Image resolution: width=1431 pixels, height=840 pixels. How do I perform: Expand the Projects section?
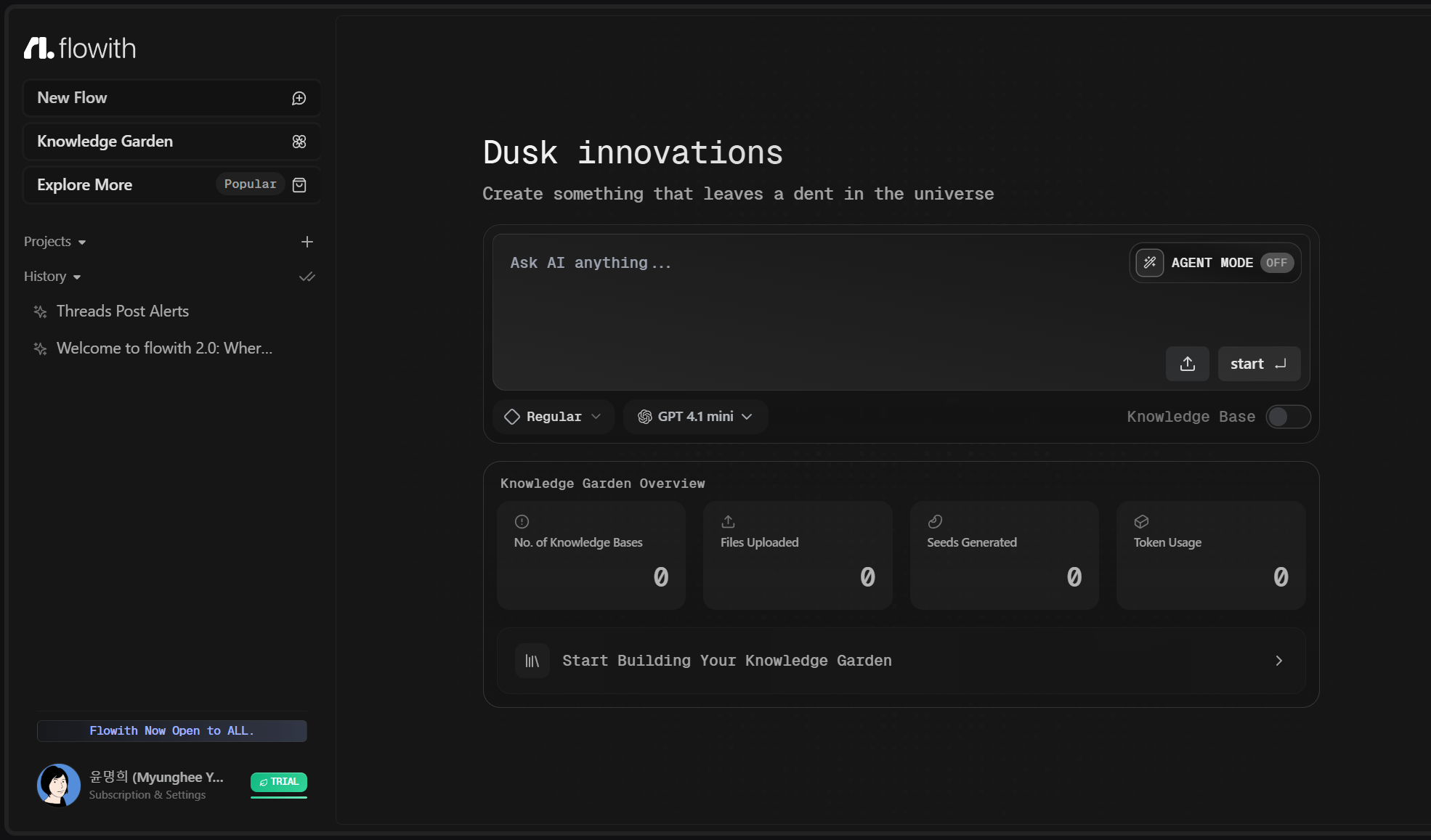[x=54, y=242]
